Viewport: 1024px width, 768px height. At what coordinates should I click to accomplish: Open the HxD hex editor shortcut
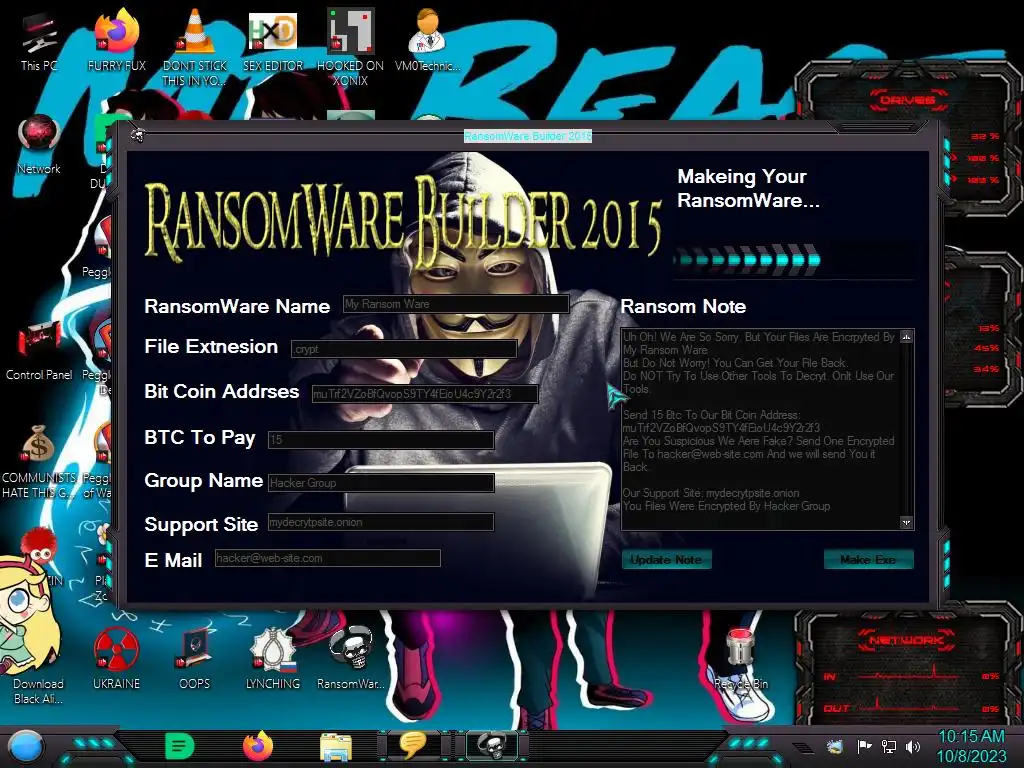272,40
